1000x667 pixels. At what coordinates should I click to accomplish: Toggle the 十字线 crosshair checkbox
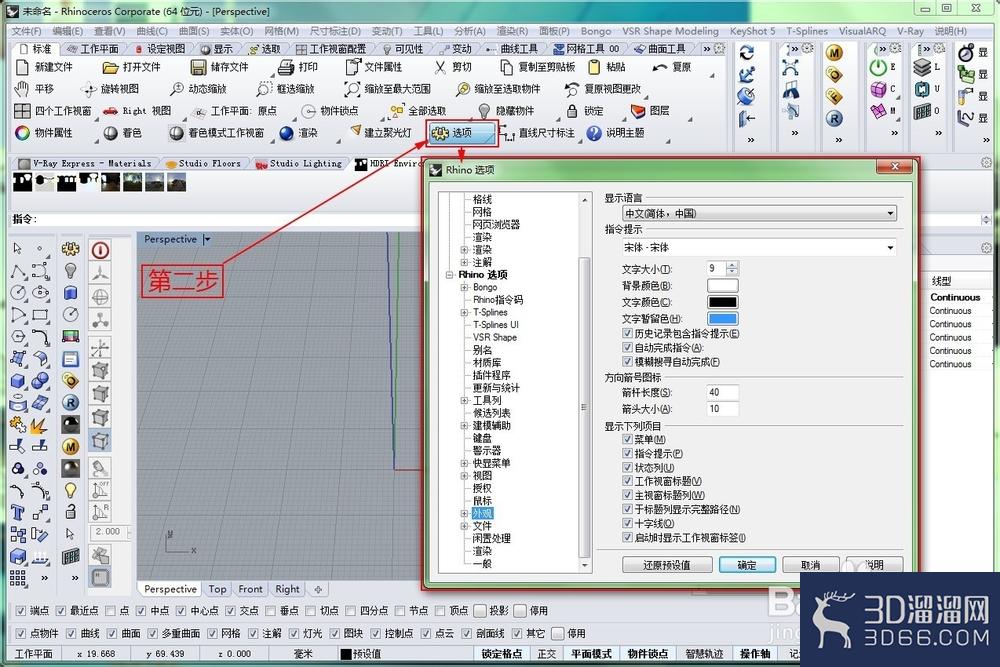tap(627, 524)
